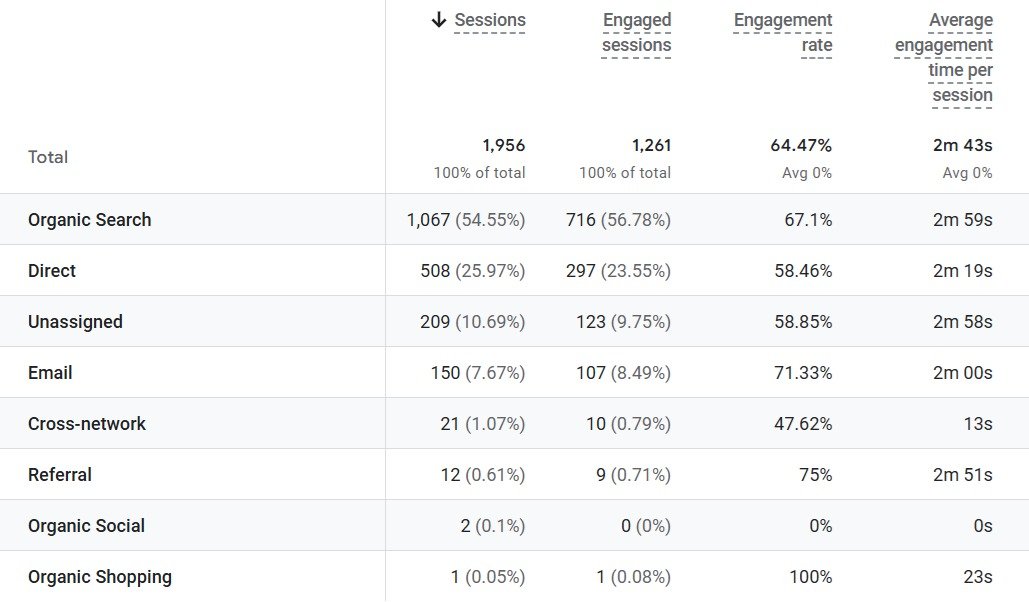
Task: Sort table by Sessions column header
Action: click(x=489, y=20)
